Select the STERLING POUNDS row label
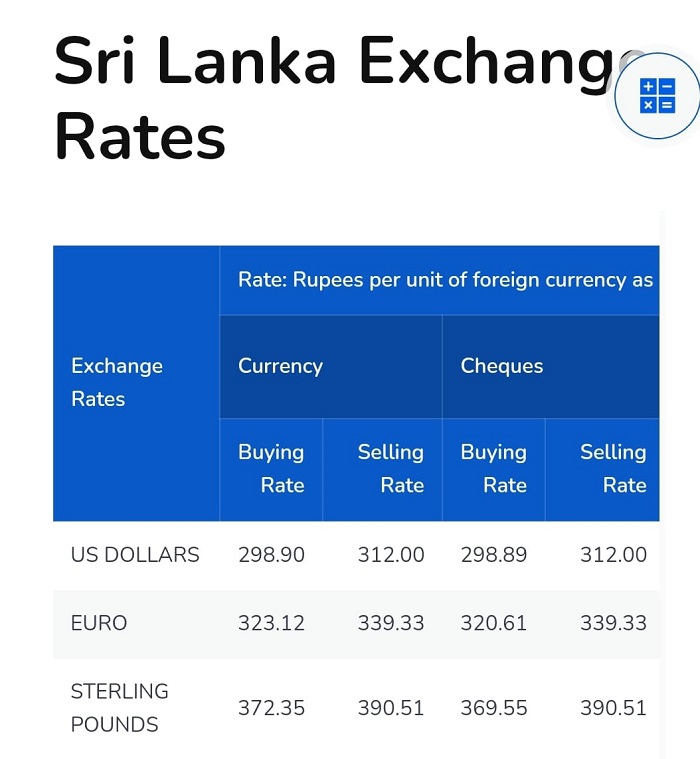The height and width of the screenshot is (759, 700). pos(120,708)
